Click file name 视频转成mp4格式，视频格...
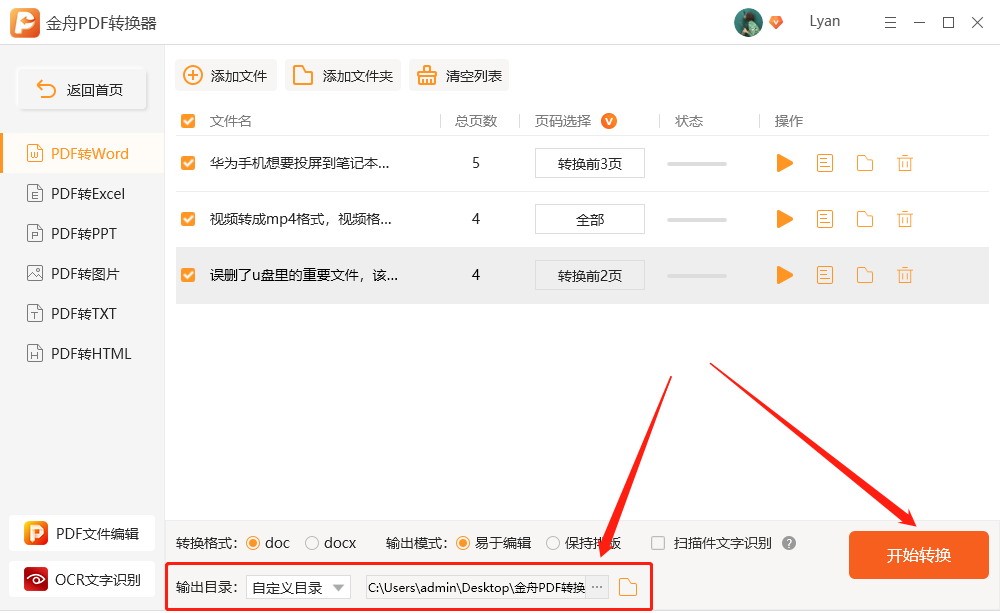Viewport: 1000px width, 613px height. 300,219
